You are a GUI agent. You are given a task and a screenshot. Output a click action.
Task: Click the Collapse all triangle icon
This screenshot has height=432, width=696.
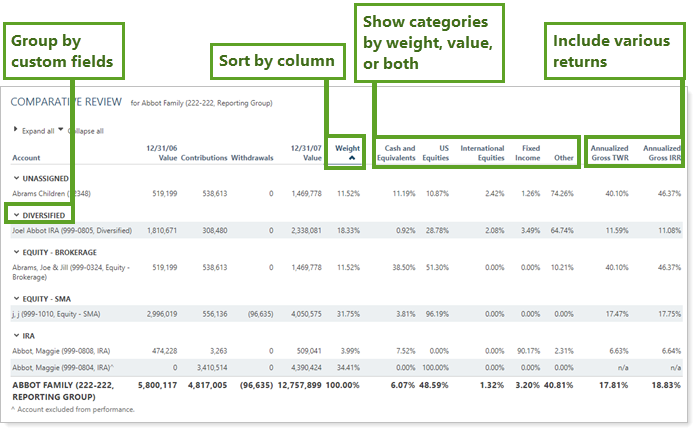(x=60, y=129)
